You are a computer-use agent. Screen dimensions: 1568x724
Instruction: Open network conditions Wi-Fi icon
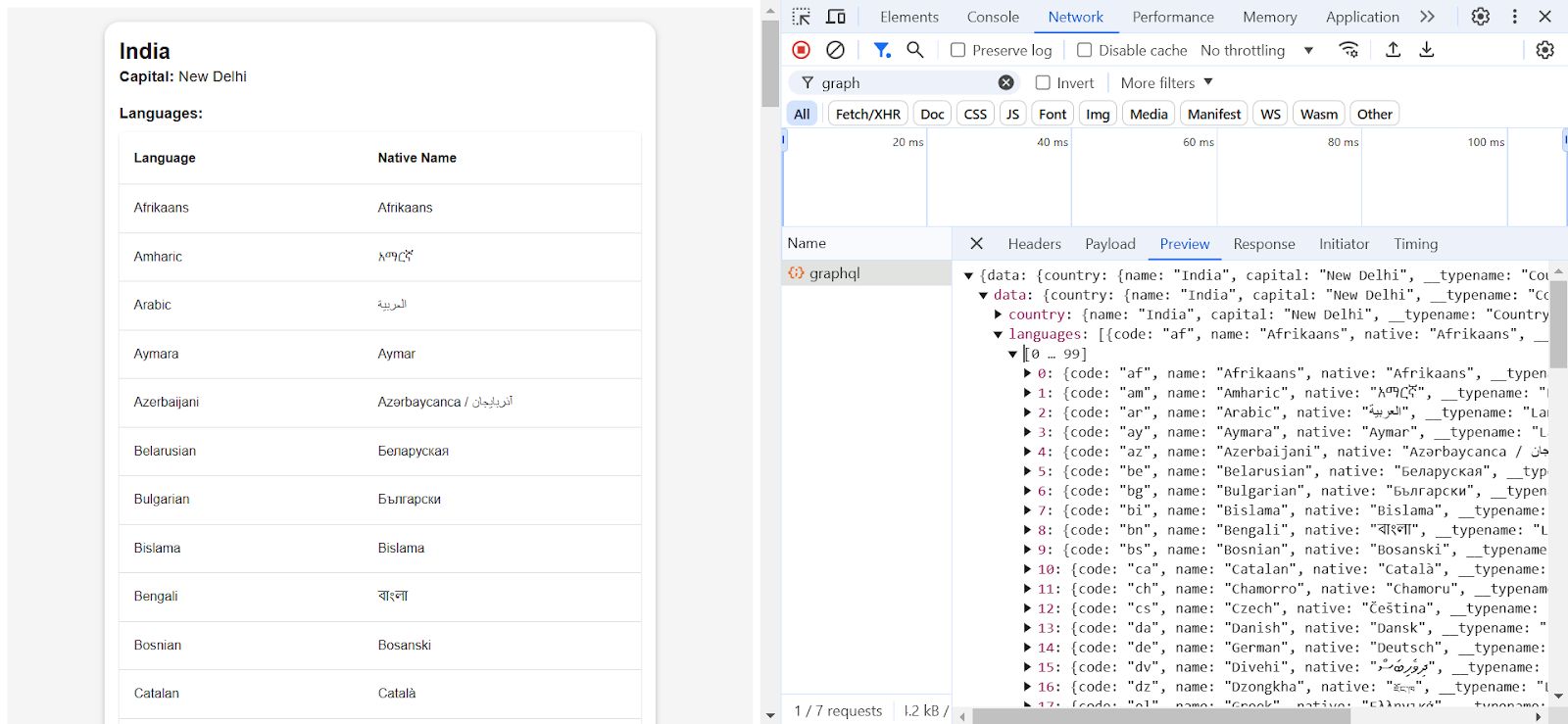[1349, 50]
